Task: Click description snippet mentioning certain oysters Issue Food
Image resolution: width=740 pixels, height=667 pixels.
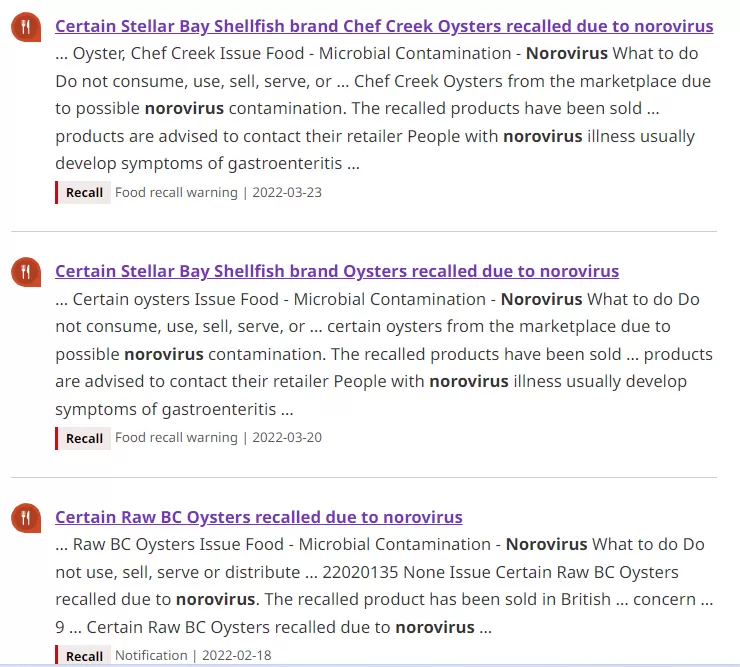Action: coord(384,354)
